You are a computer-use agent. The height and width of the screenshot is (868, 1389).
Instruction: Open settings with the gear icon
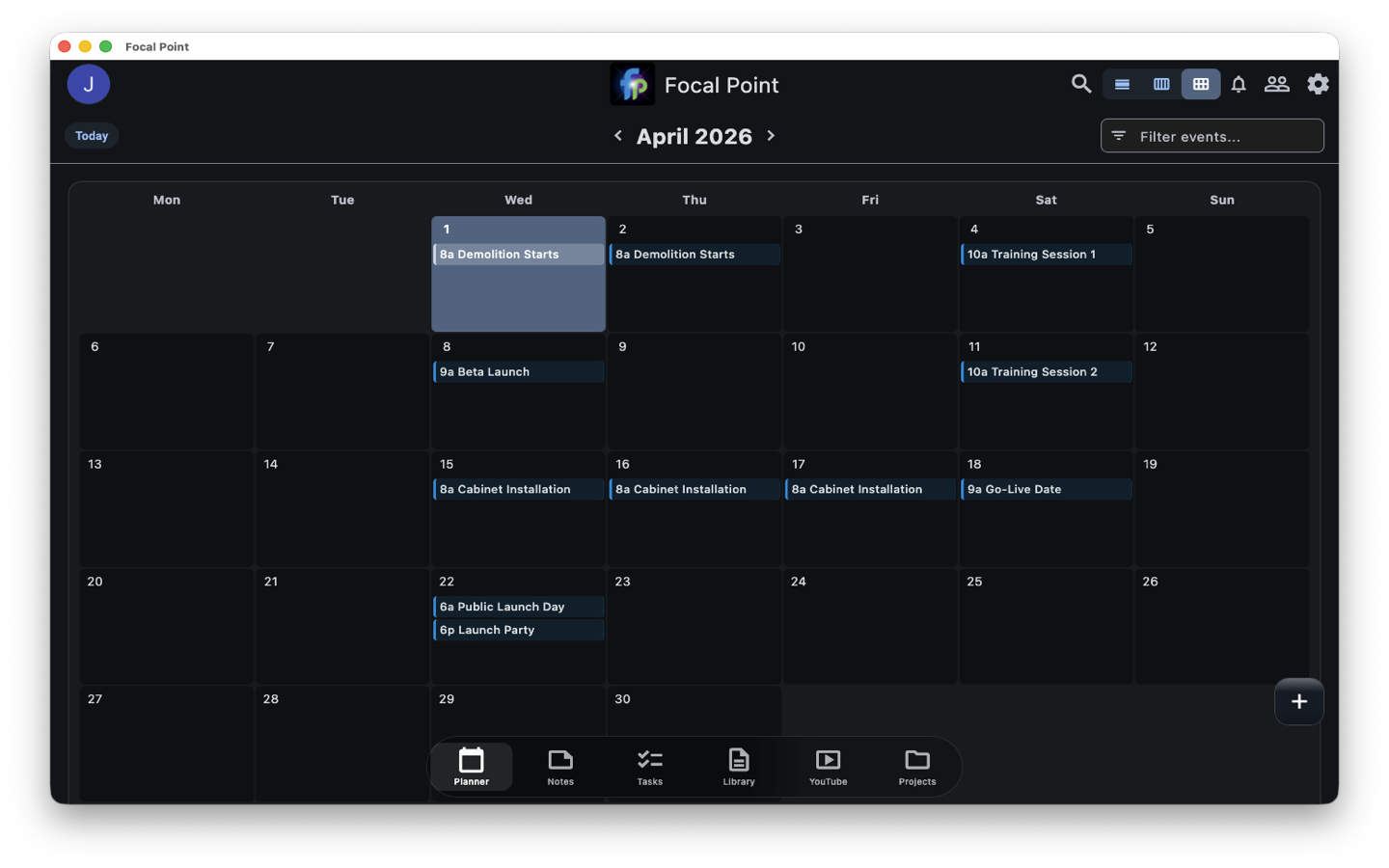(1318, 84)
